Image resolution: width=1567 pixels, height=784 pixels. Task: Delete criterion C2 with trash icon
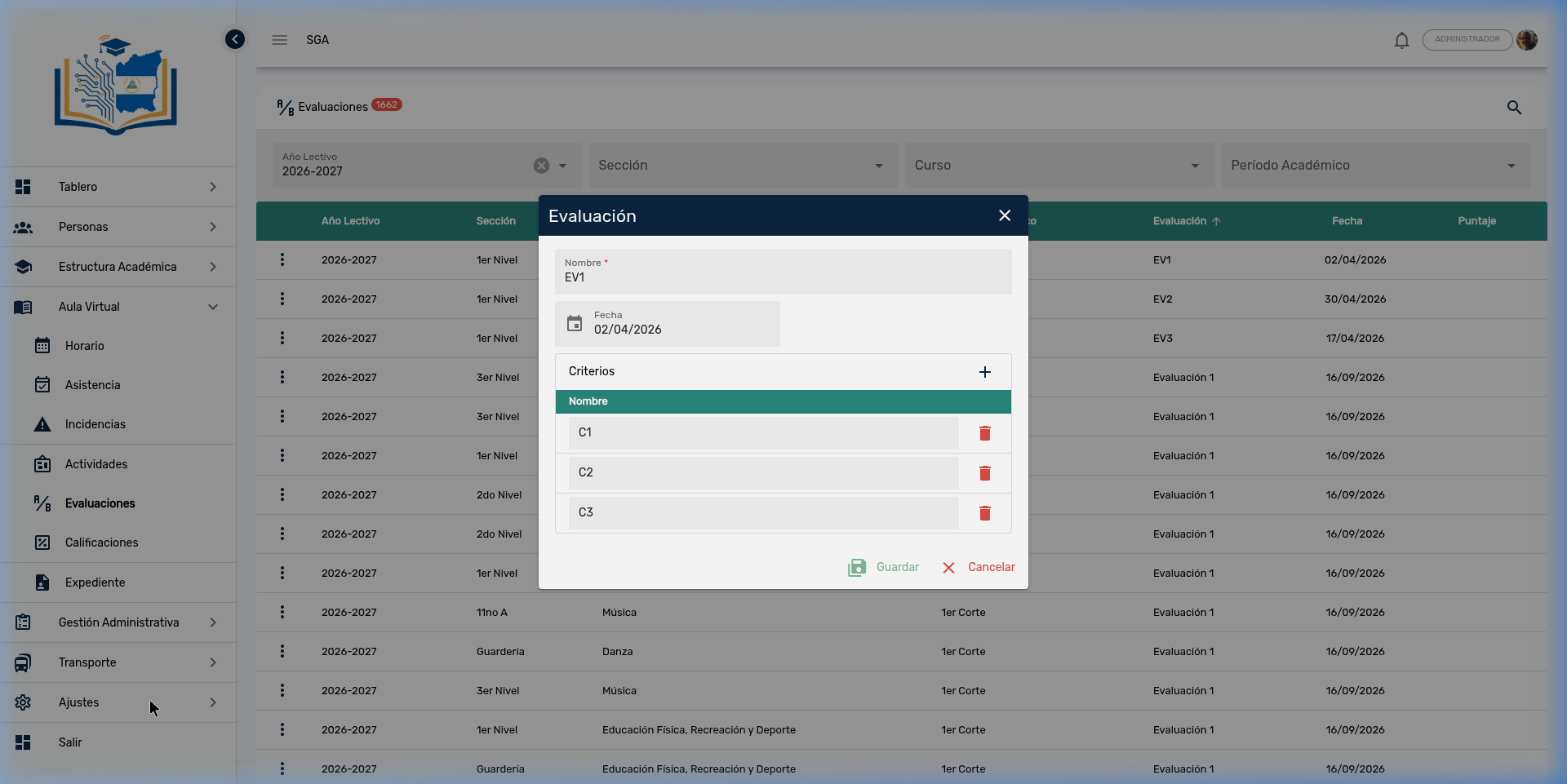[x=984, y=473]
